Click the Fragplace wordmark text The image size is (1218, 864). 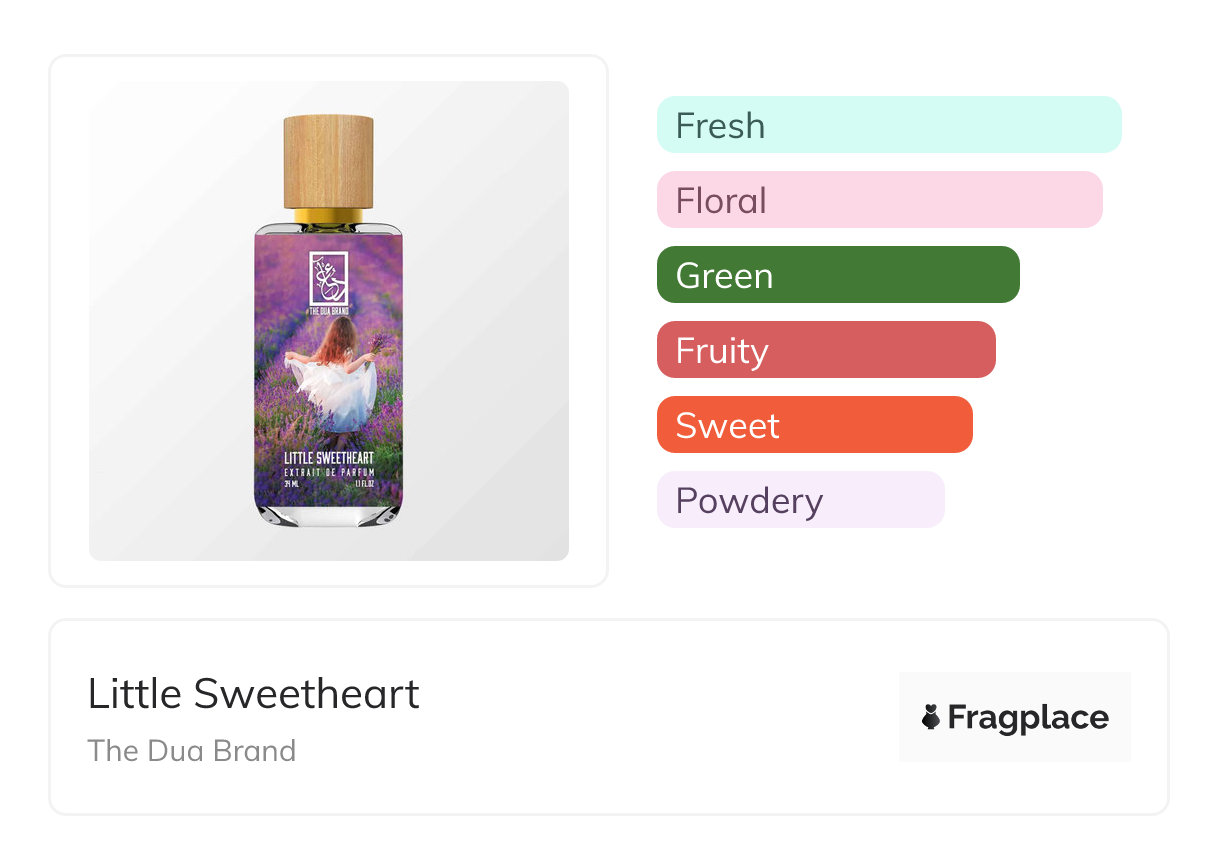(x=1028, y=717)
